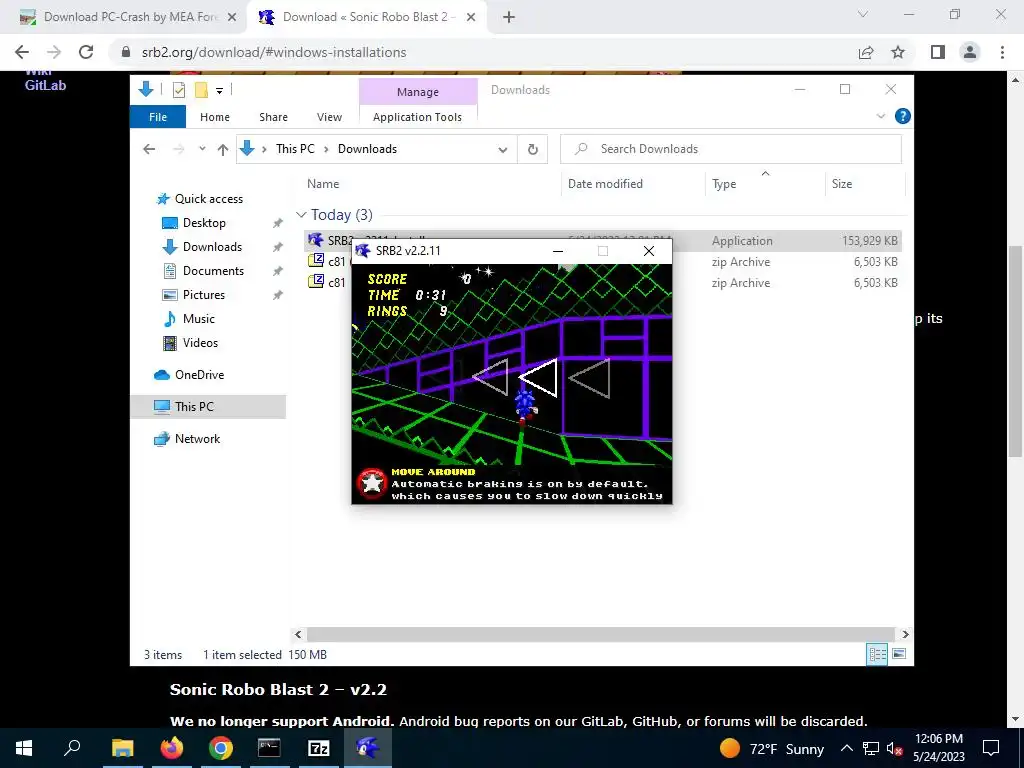Switch to Details view layout icon
Viewport: 1024px width, 768px height.
[877, 654]
